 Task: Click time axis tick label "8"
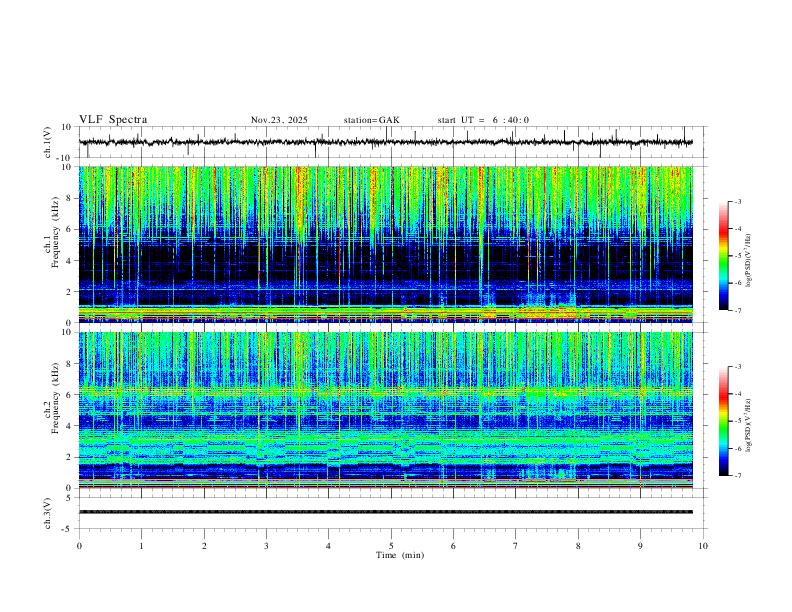578,546
